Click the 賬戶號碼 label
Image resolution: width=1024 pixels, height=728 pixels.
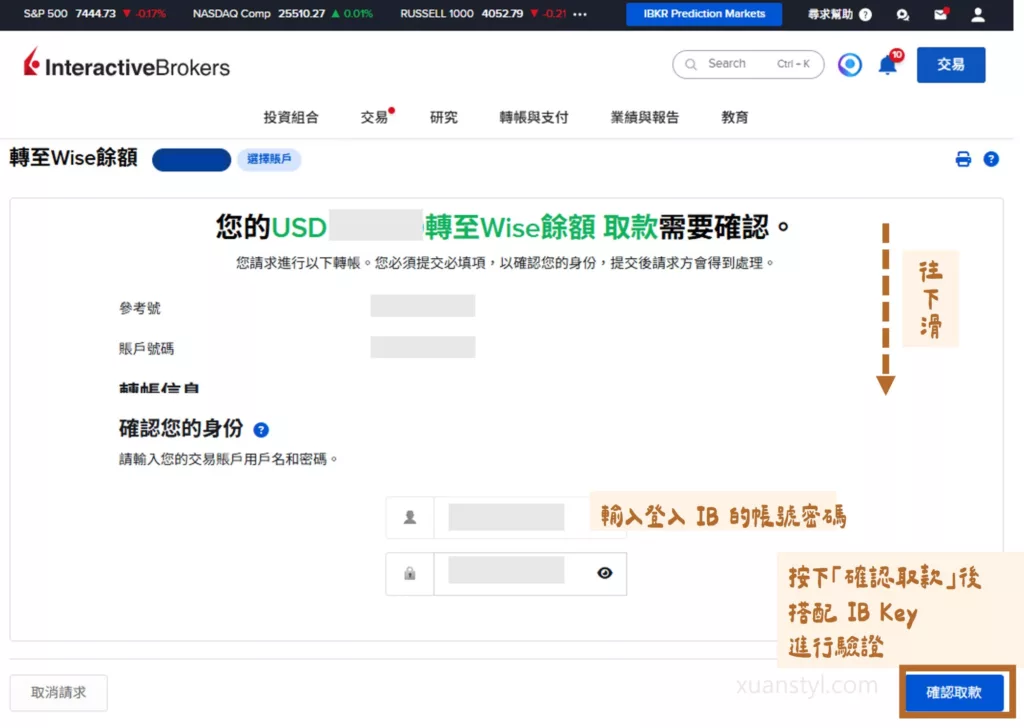pyautogui.click(x=146, y=349)
